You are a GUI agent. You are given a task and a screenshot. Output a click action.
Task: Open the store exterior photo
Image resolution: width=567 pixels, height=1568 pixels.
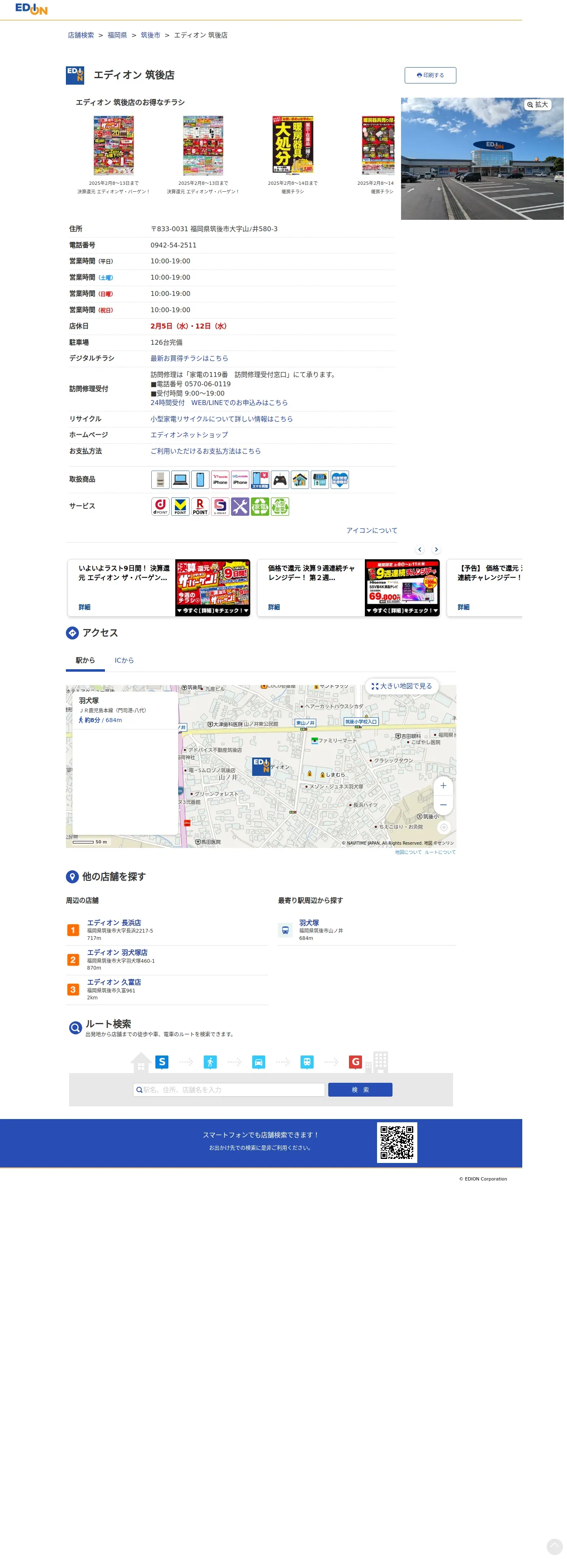click(x=482, y=159)
